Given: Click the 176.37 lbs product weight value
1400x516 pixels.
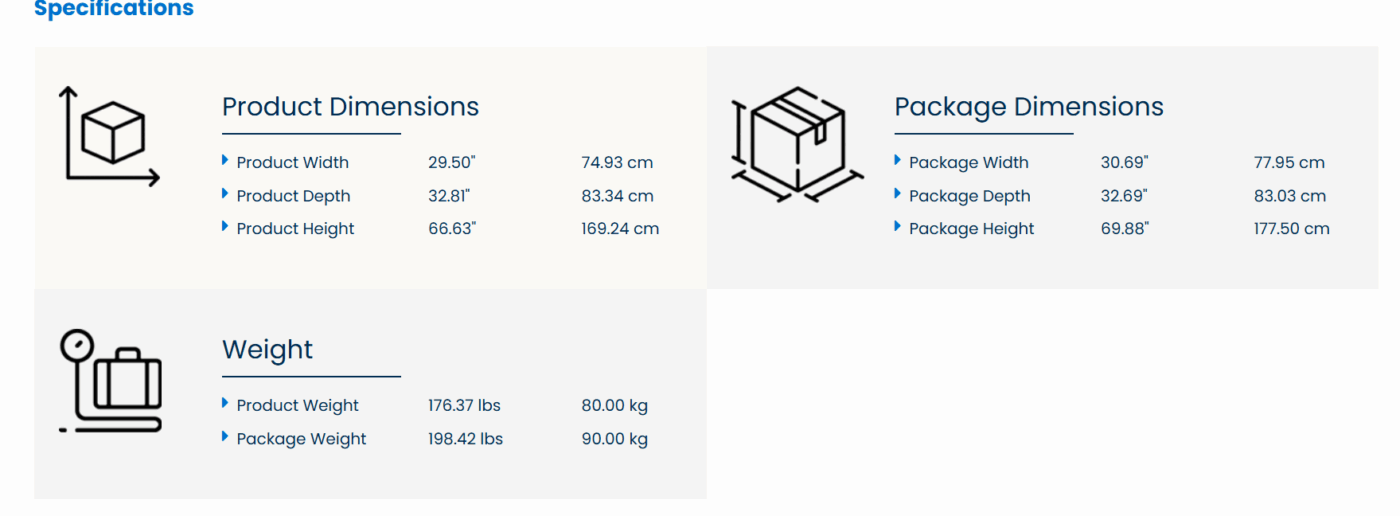Looking at the screenshot, I should coord(464,406).
